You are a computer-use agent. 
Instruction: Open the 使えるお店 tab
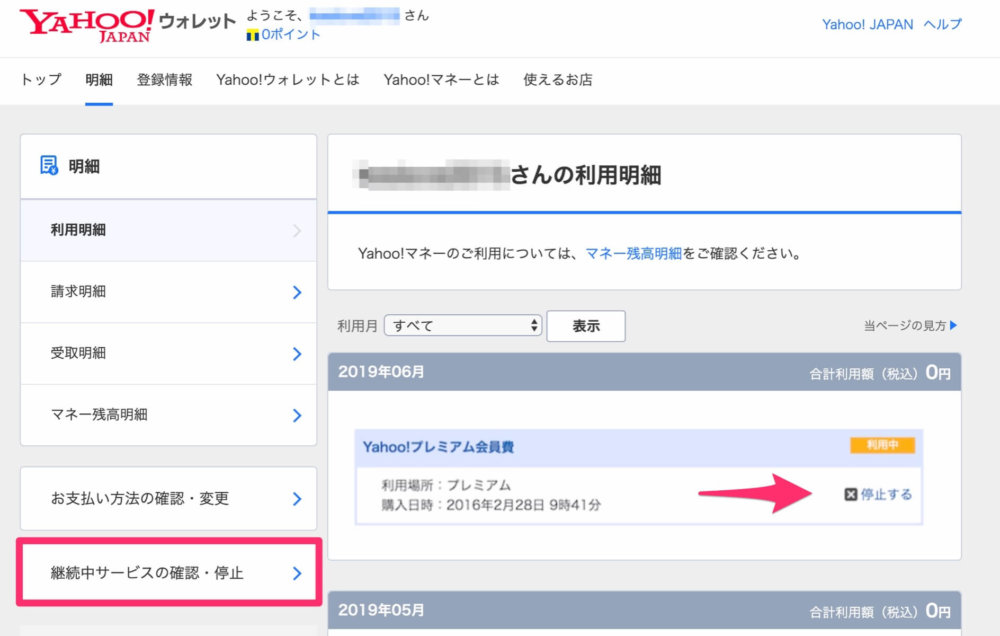pyautogui.click(x=558, y=80)
